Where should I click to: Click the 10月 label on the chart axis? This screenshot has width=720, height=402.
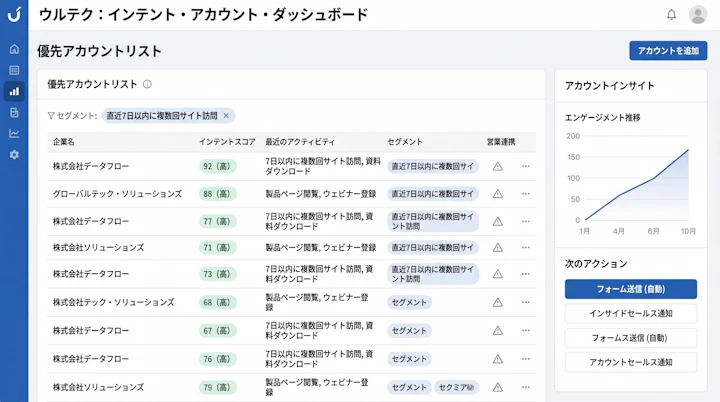tap(688, 231)
